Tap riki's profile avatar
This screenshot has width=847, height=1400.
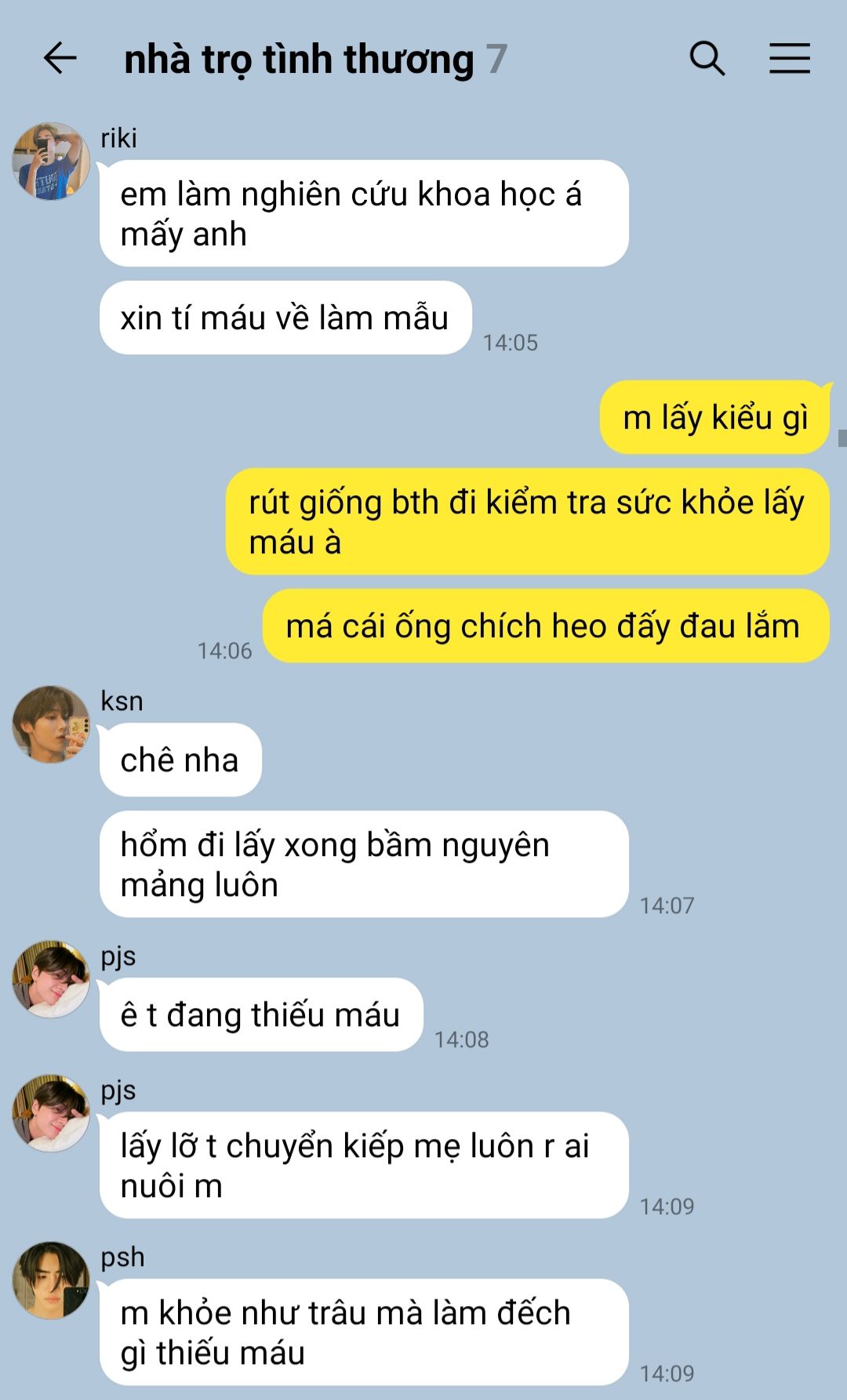[51, 161]
